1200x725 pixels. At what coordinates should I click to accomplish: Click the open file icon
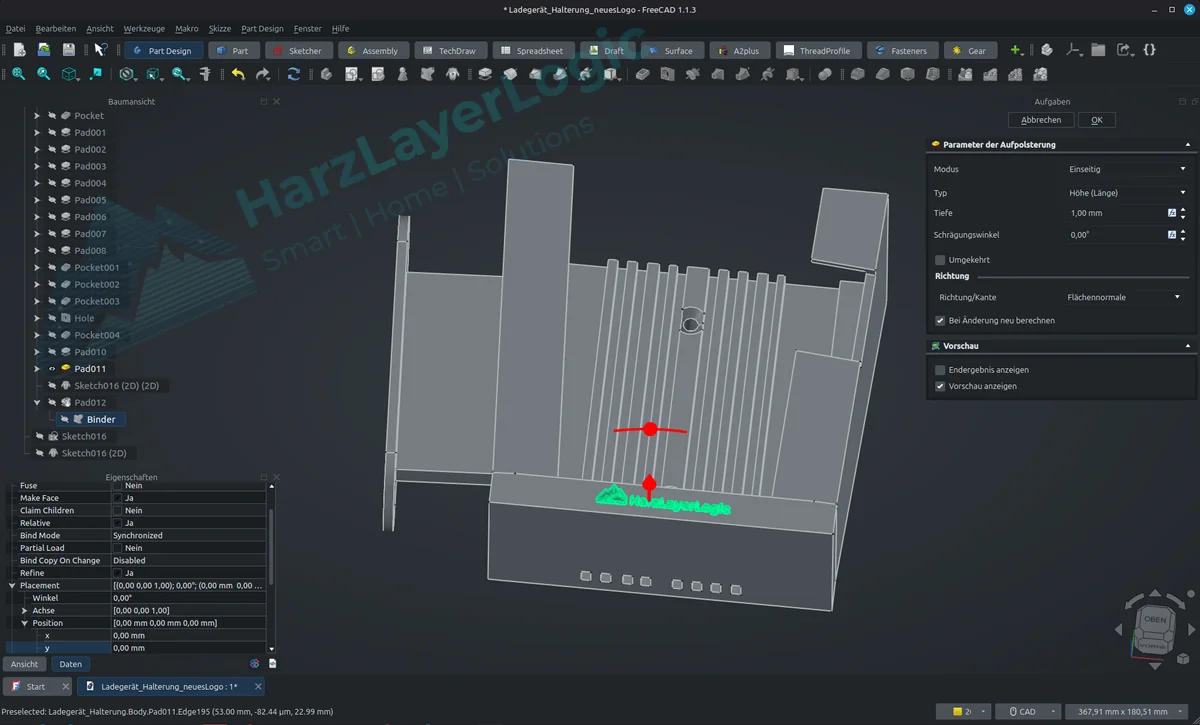[x=44, y=50]
